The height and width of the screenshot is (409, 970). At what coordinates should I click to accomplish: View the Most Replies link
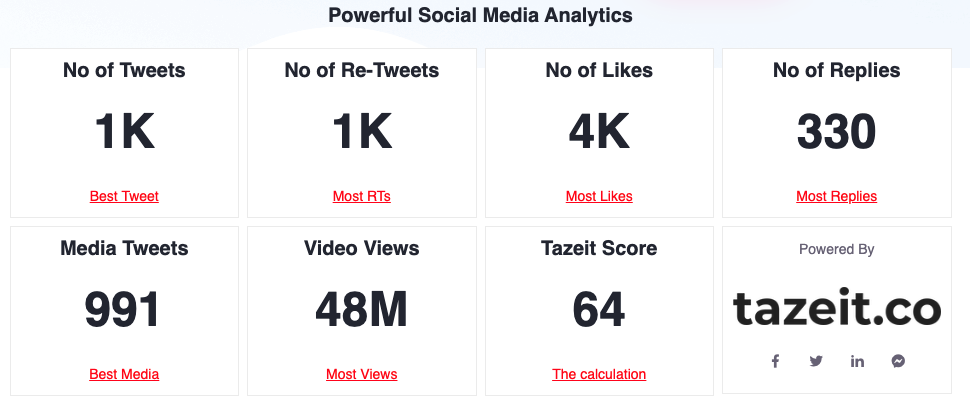coord(836,196)
